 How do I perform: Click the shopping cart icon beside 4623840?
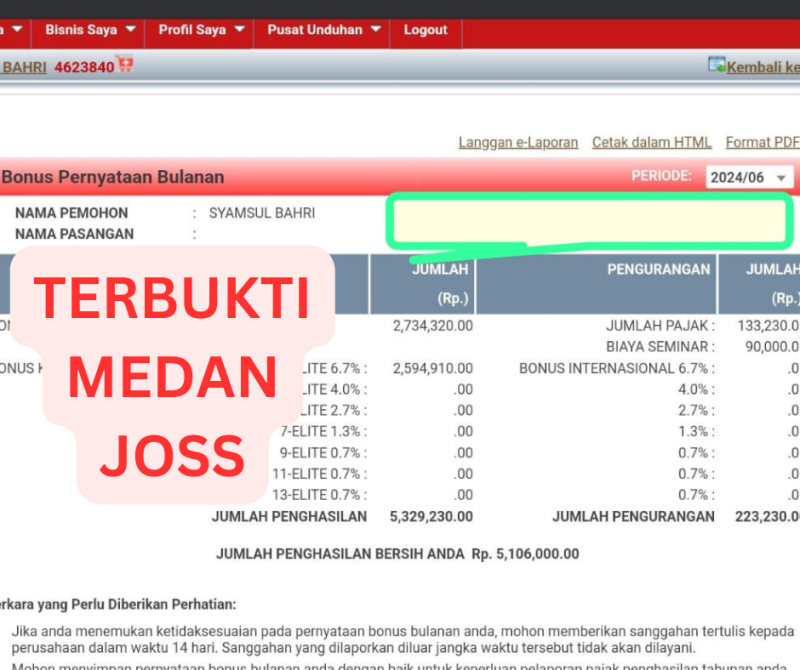(125, 66)
